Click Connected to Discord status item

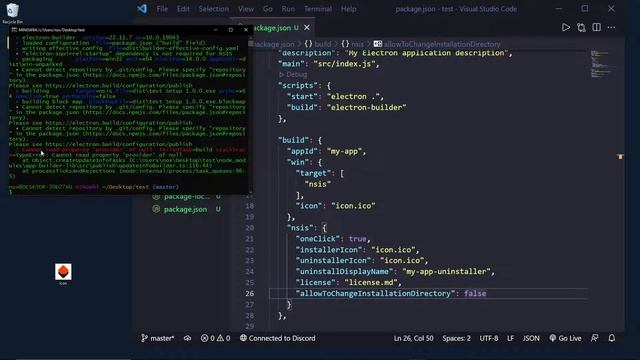coord(278,338)
